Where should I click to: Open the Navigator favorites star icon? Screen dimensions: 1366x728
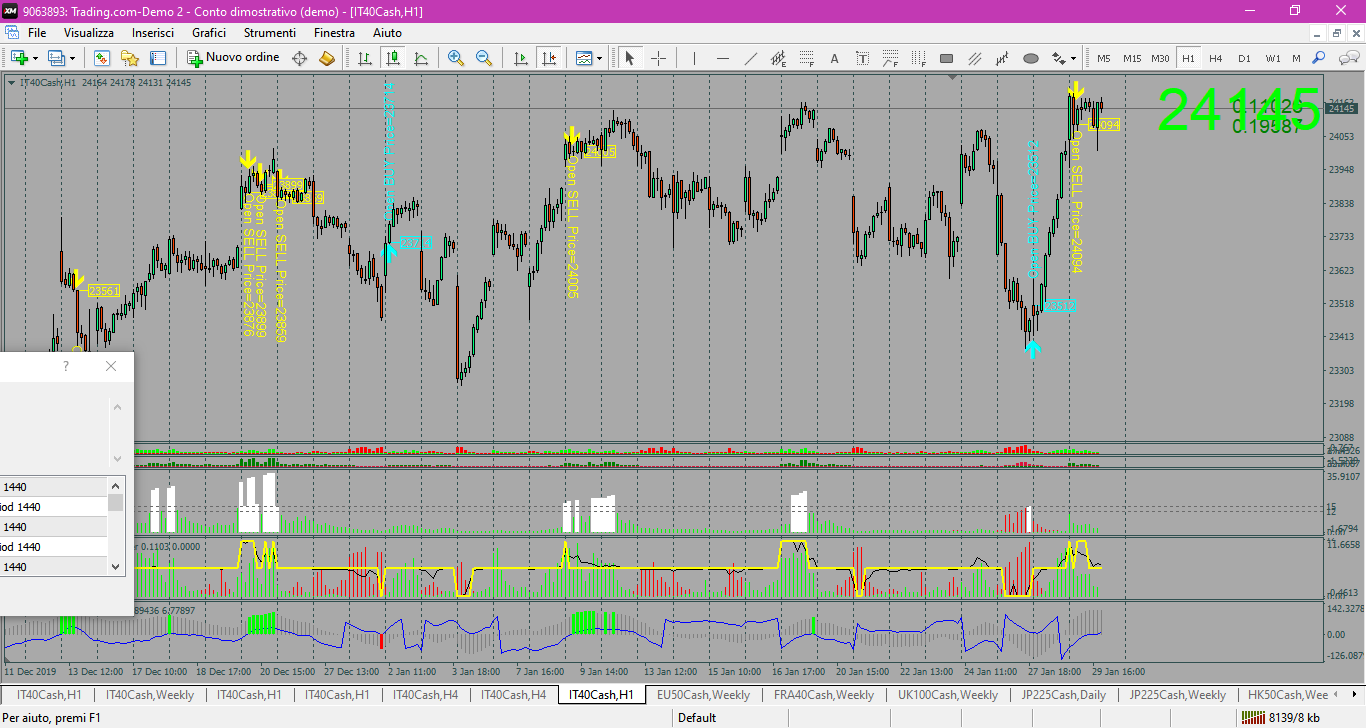coord(130,58)
